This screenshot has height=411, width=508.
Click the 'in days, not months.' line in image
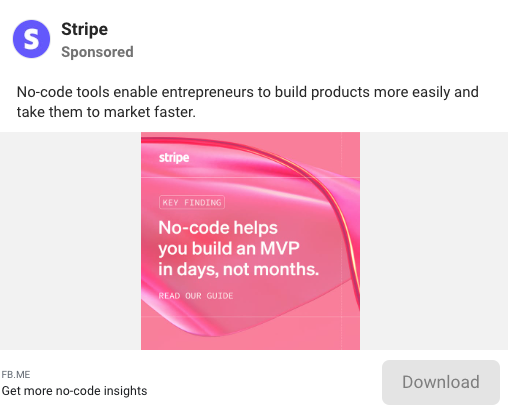(x=239, y=269)
